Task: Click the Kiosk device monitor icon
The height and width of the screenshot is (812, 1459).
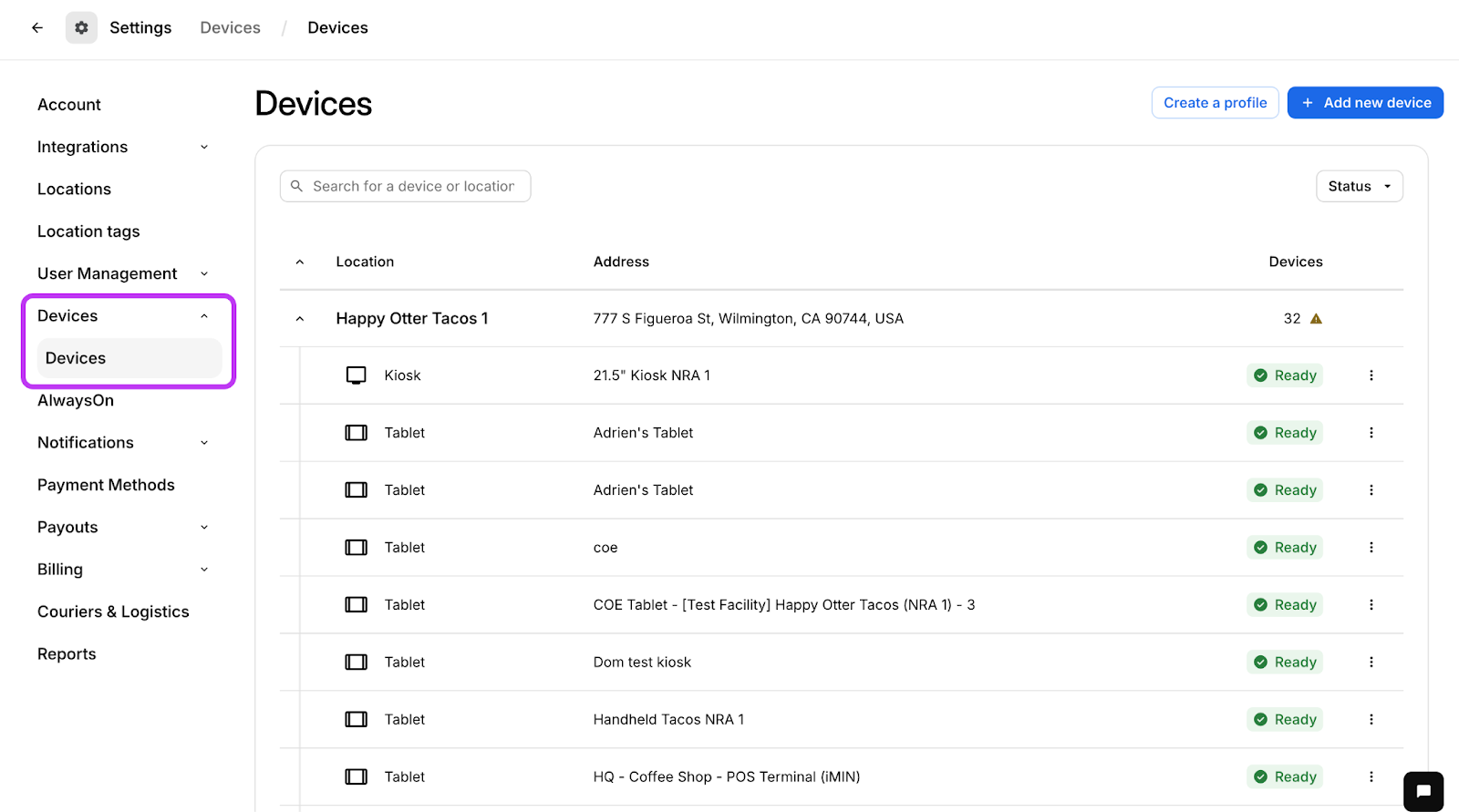Action: coord(356,375)
